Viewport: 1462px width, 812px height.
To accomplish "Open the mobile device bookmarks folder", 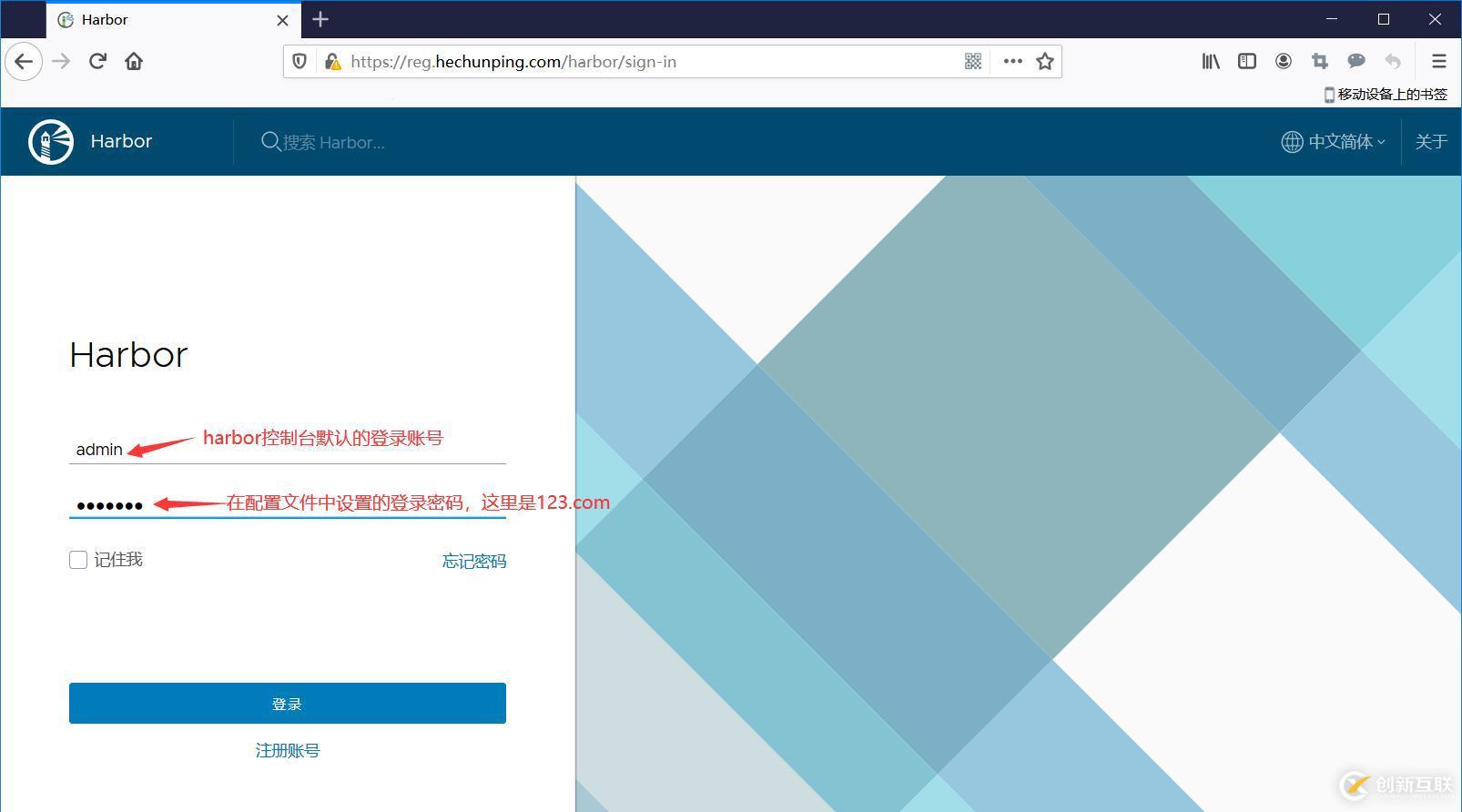I will pos(1385,95).
